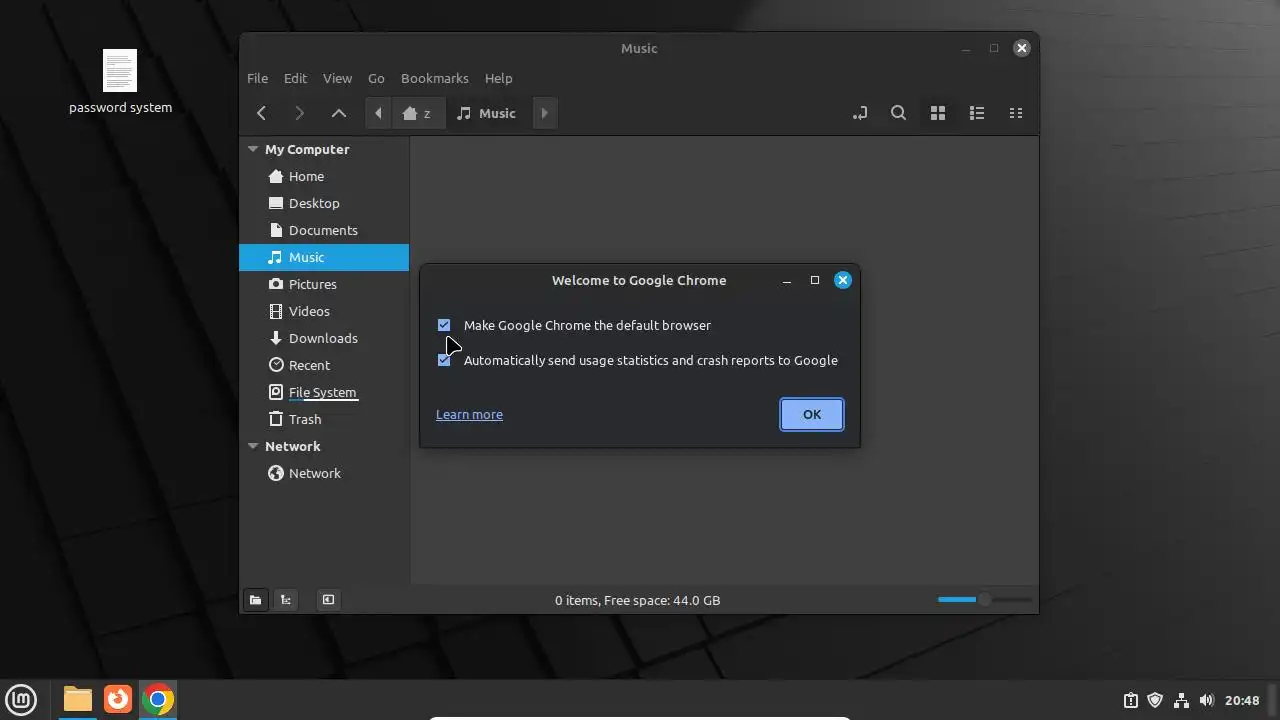Click the Files icon in taskbar
The width and height of the screenshot is (1280, 720).
pos(78,699)
